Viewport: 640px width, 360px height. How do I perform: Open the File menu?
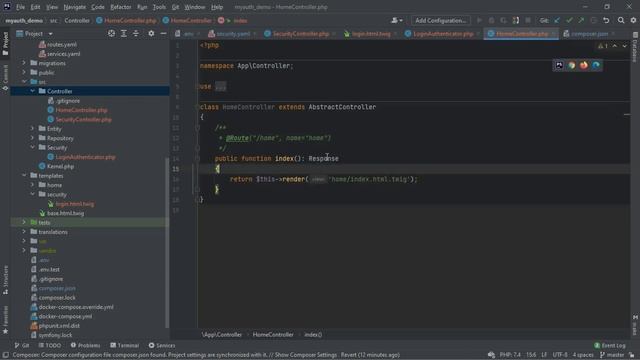click(x=20, y=7)
